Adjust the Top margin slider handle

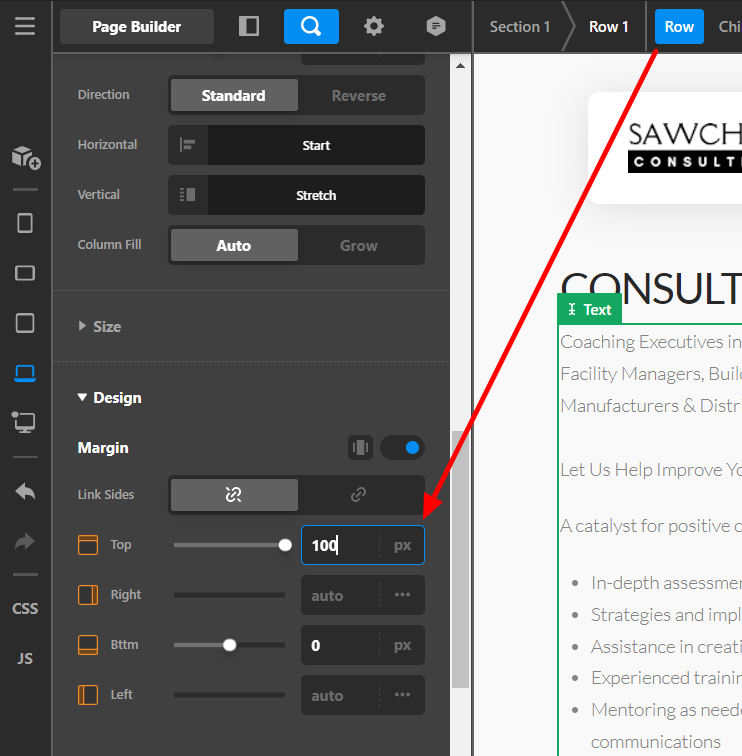click(x=285, y=545)
